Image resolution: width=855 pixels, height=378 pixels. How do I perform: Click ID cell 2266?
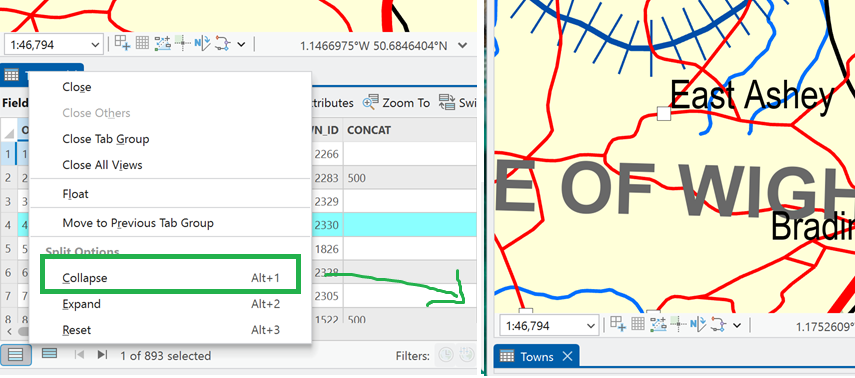point(327,154)
